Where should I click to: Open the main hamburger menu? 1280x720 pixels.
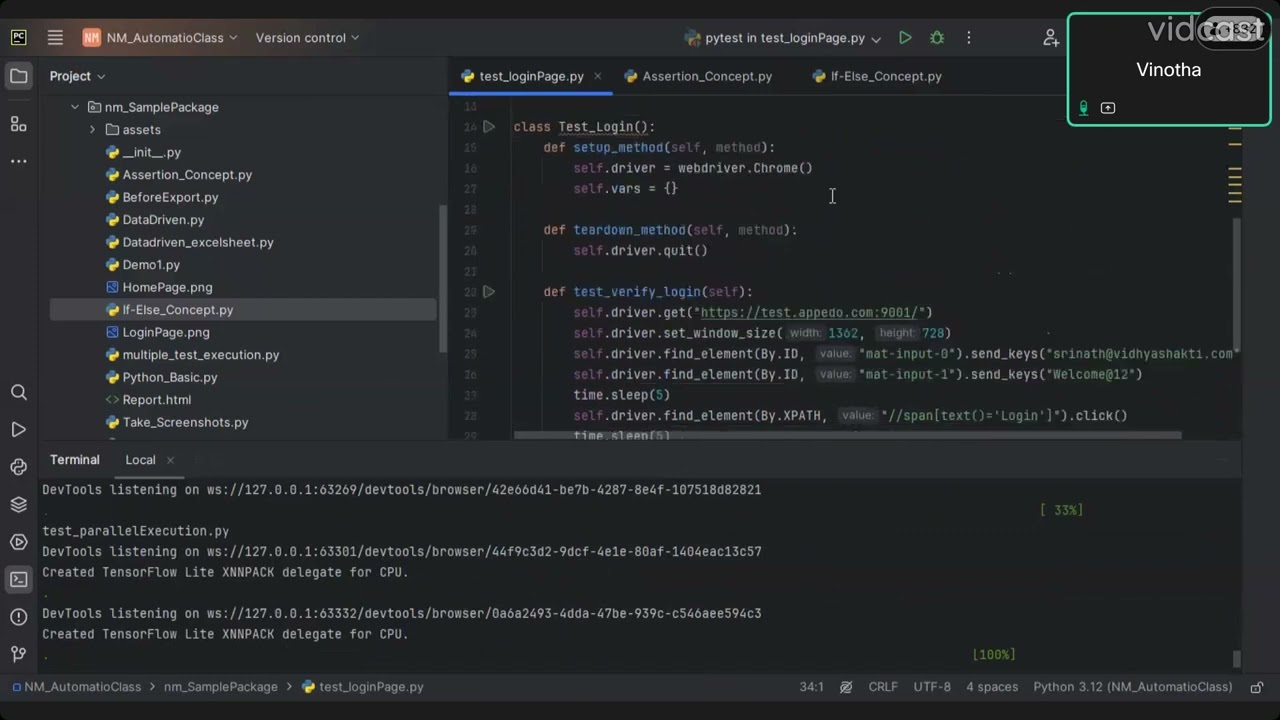[x=55, y=38]
